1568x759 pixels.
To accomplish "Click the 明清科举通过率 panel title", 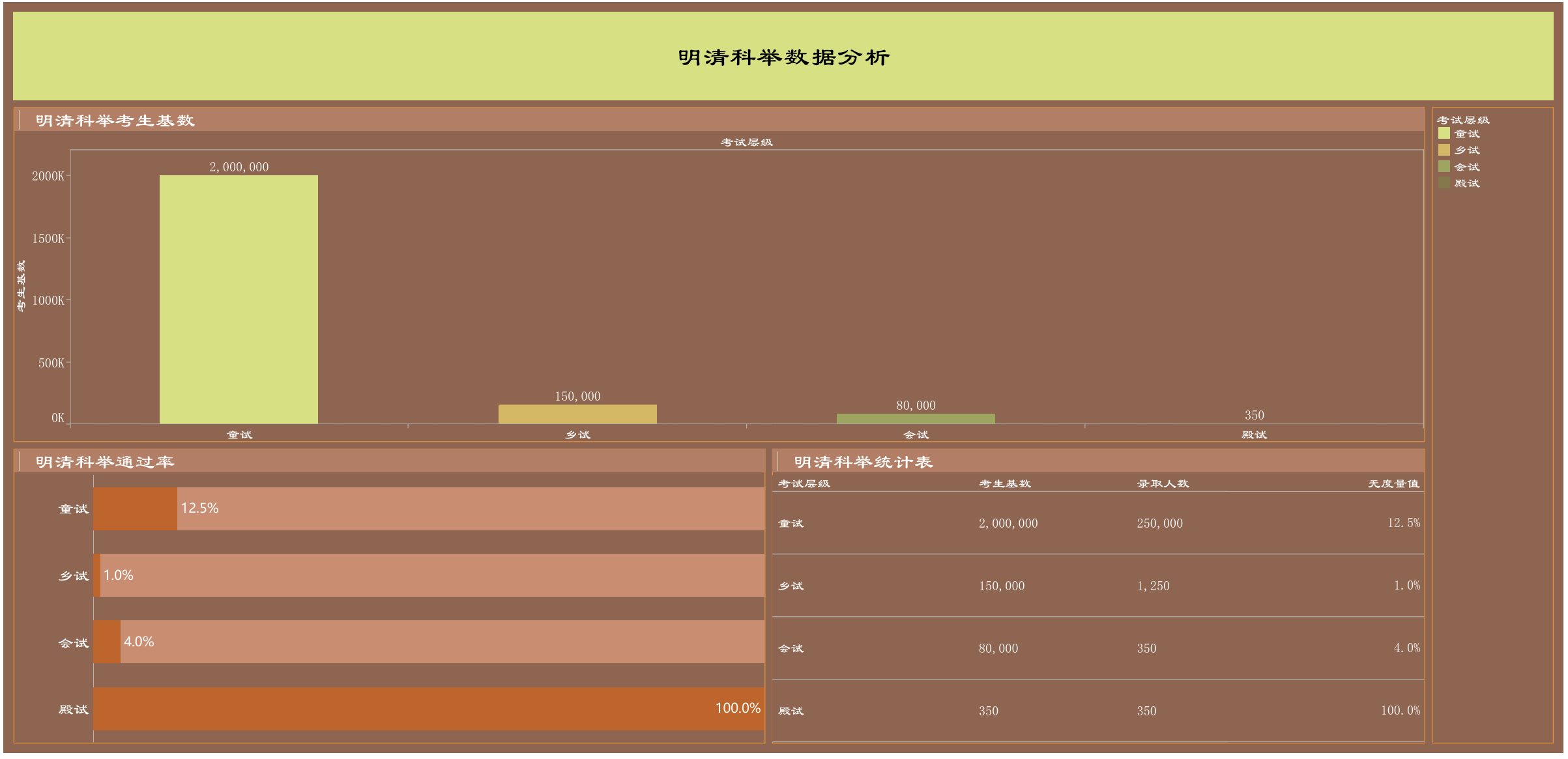I will pos(104,462).
